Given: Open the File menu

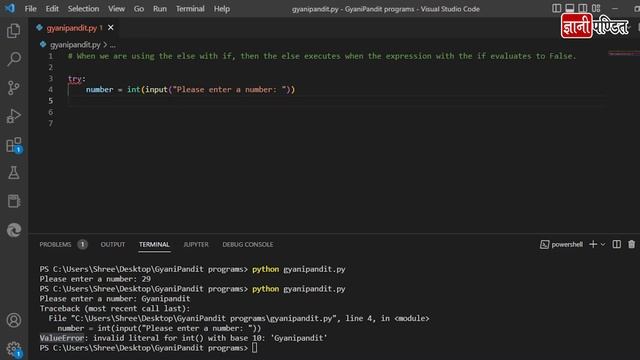Looking at the screenshot, I should tap(31, 9).
